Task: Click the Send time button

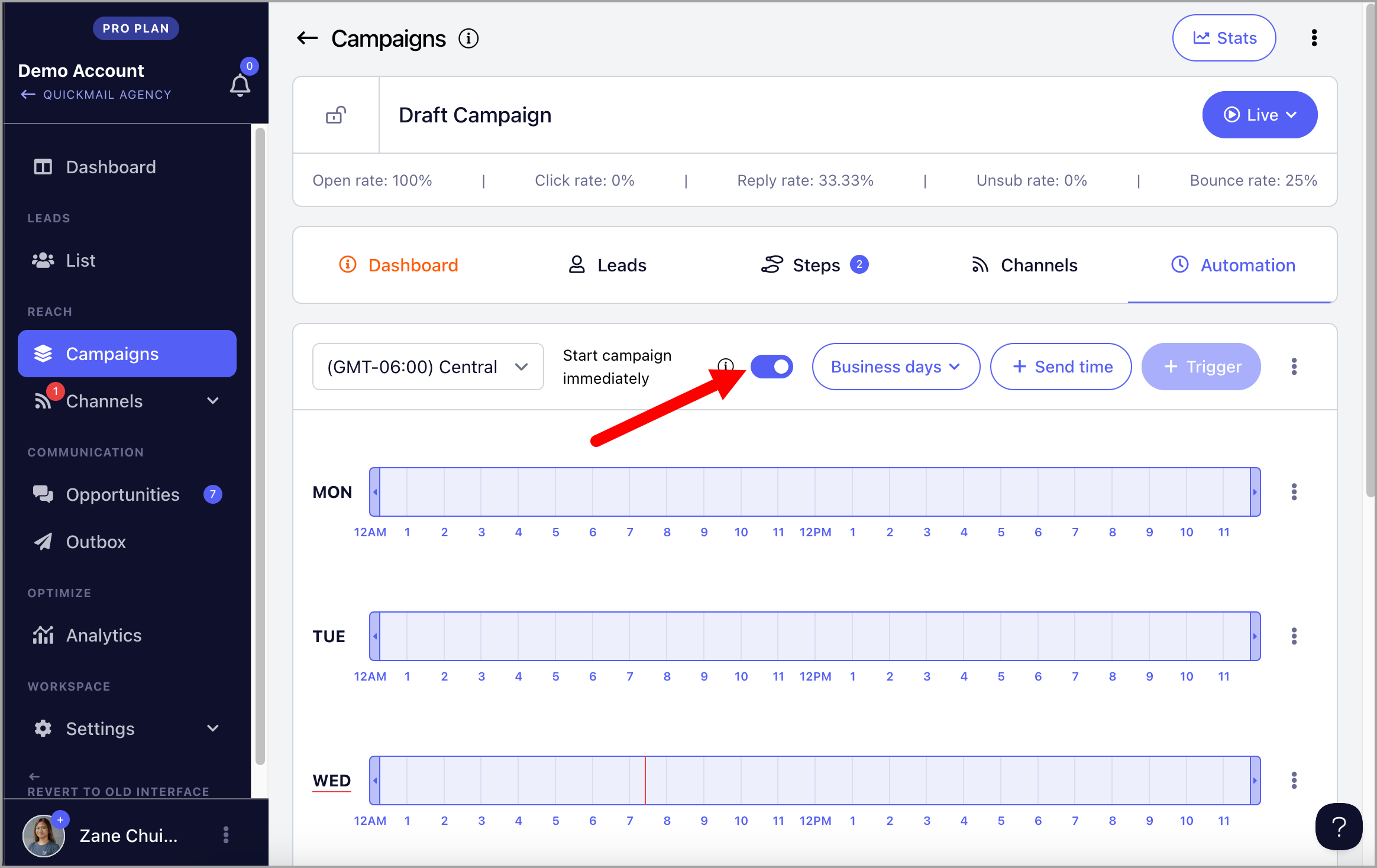Action: pyautogui.click(x=1061, y=367)
